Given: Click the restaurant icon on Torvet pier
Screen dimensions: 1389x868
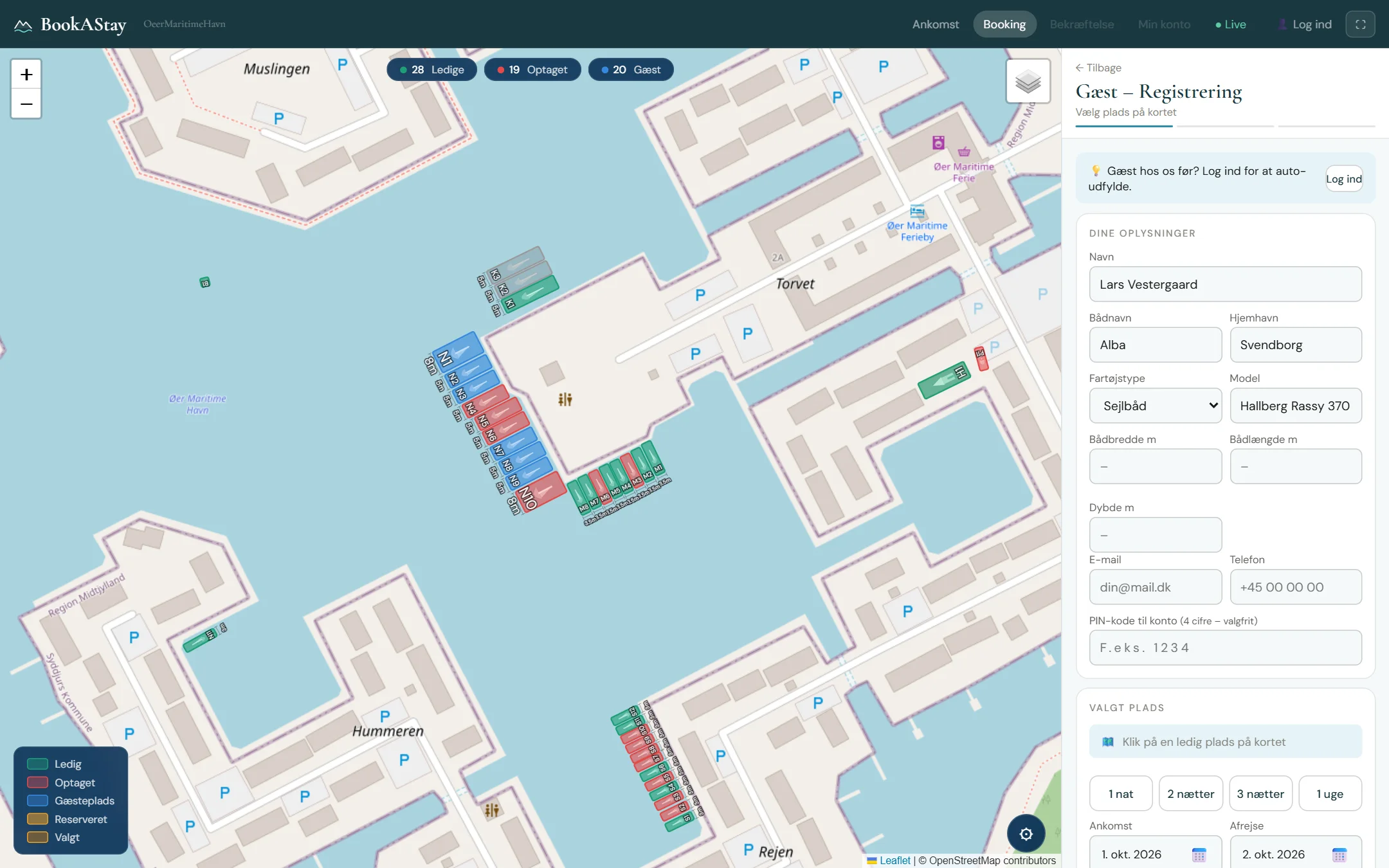Looking at the screenshot, I should (x=565, y=399).
